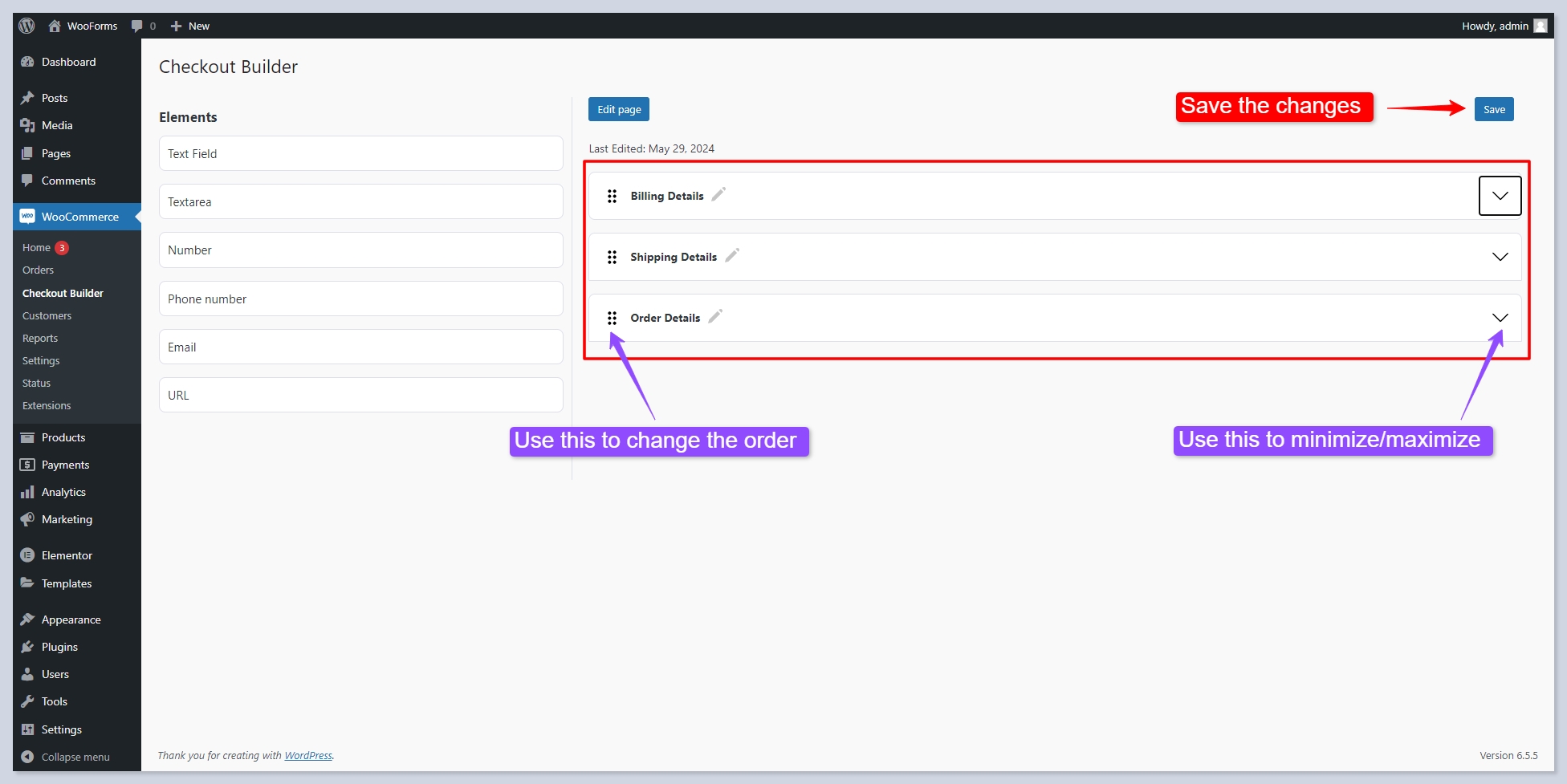Expand the Order Details section chevron

[1500, 318]
